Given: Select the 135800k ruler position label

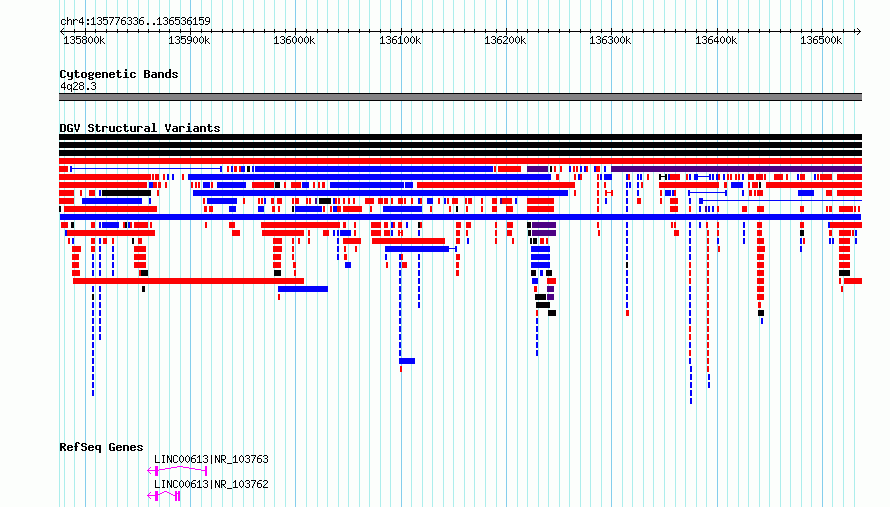Looking at the screenshot, I should tap(84, 40).
